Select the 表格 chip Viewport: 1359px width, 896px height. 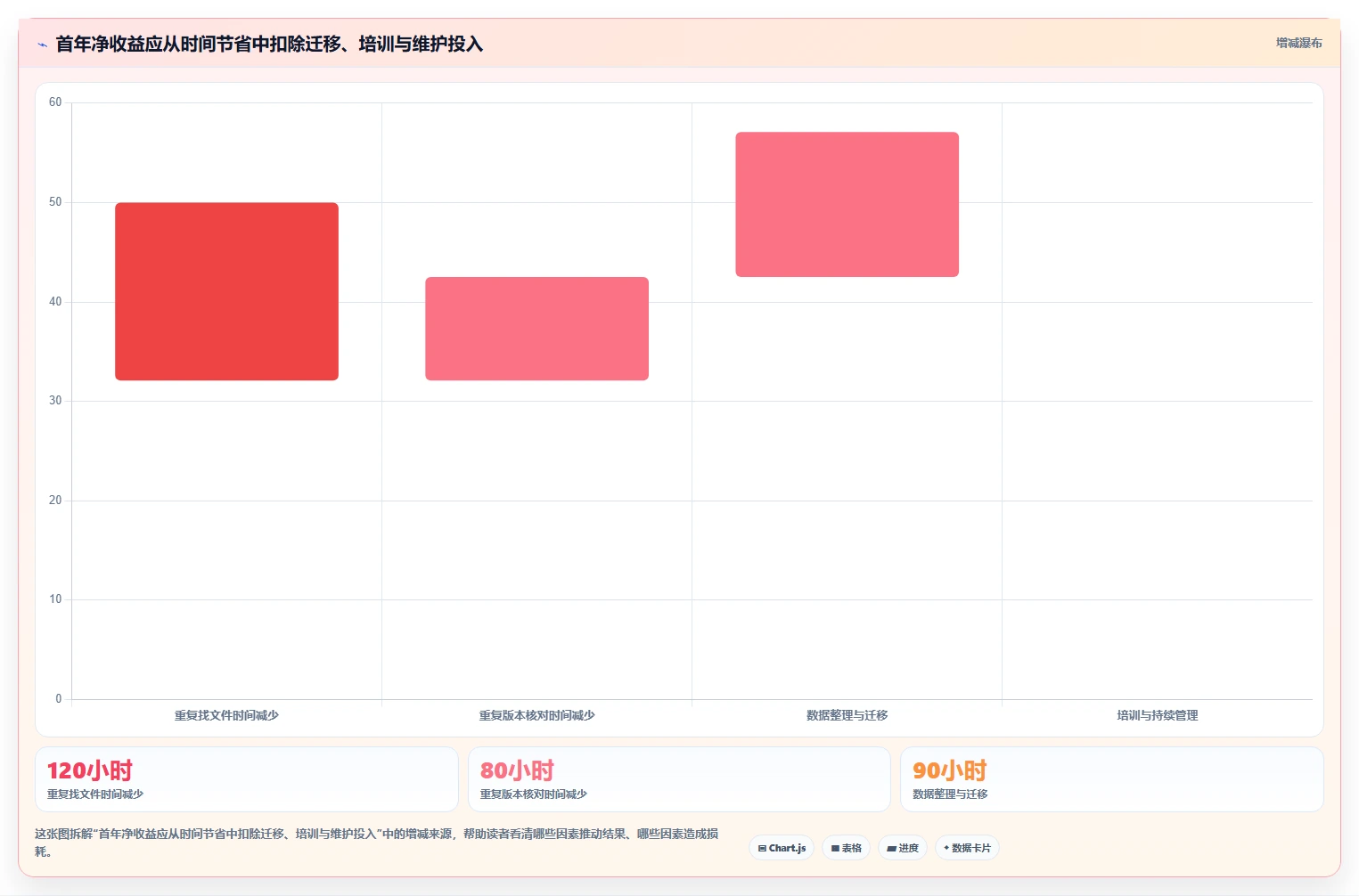[847, 848]
